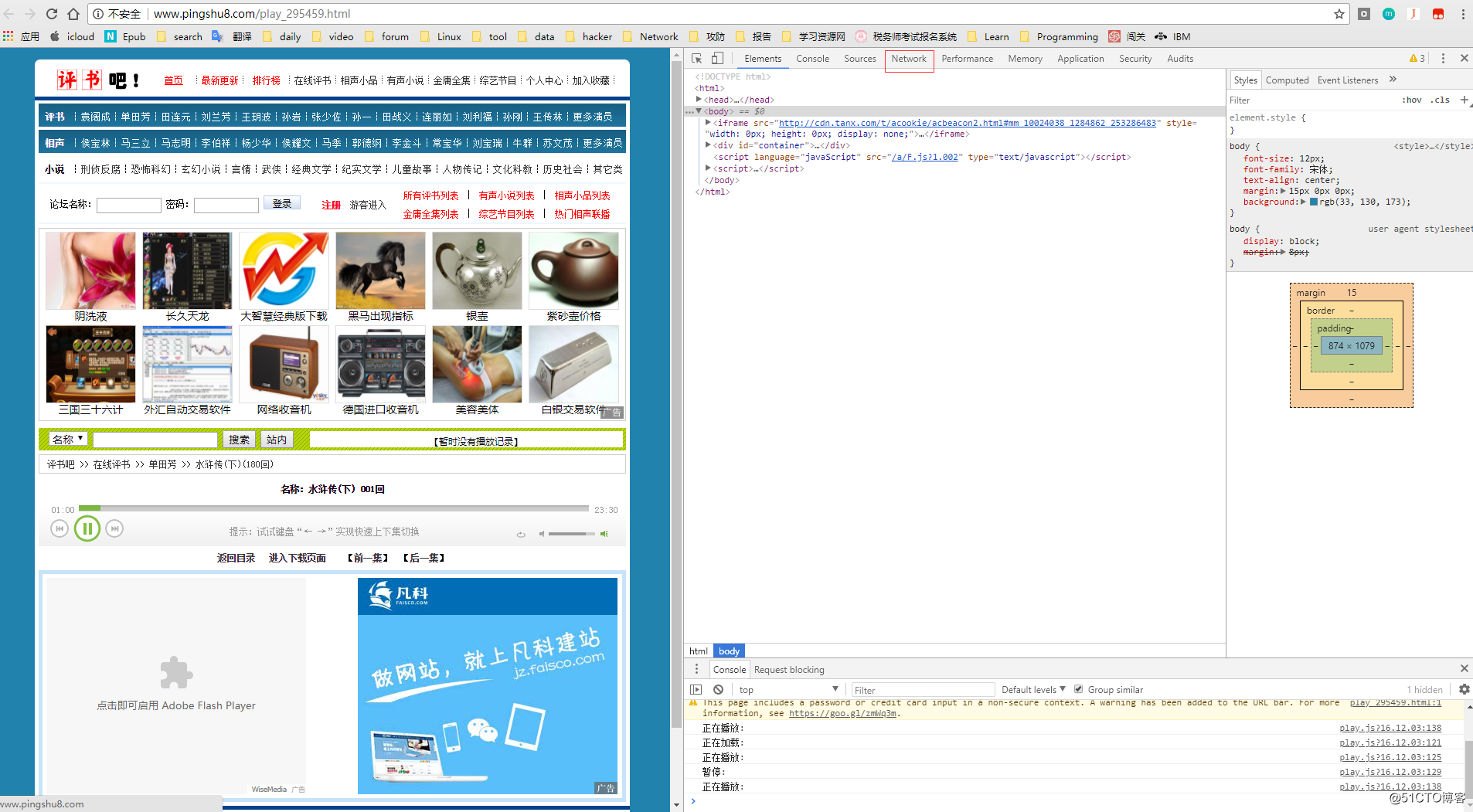Screen dimensions: 1473x812
Task: Reload the page with browser refresh icon
Action: tap(52, 14)
